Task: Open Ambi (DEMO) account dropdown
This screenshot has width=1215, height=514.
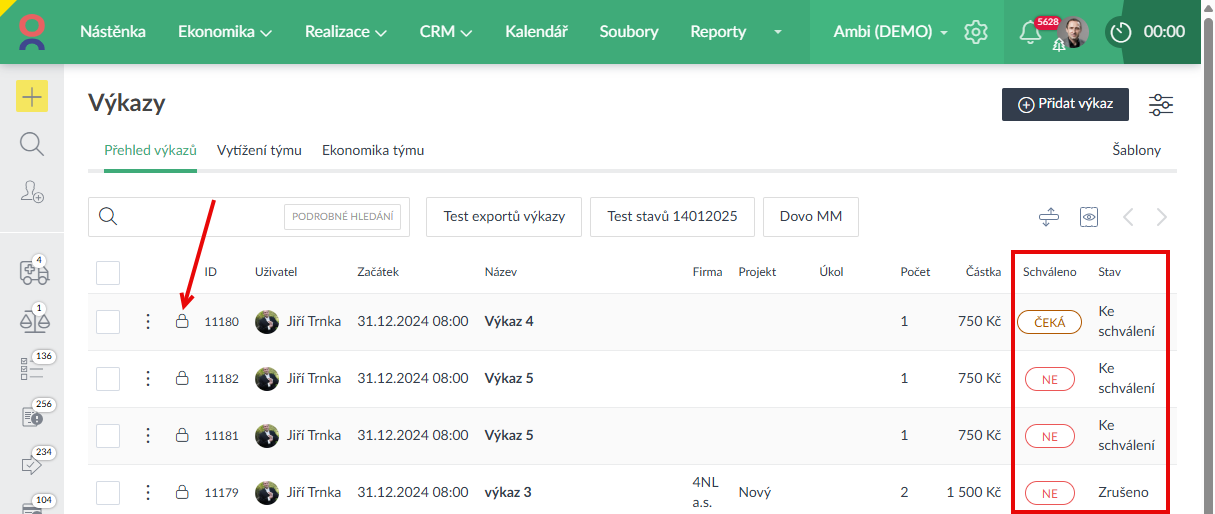Action: pos(890,32)
